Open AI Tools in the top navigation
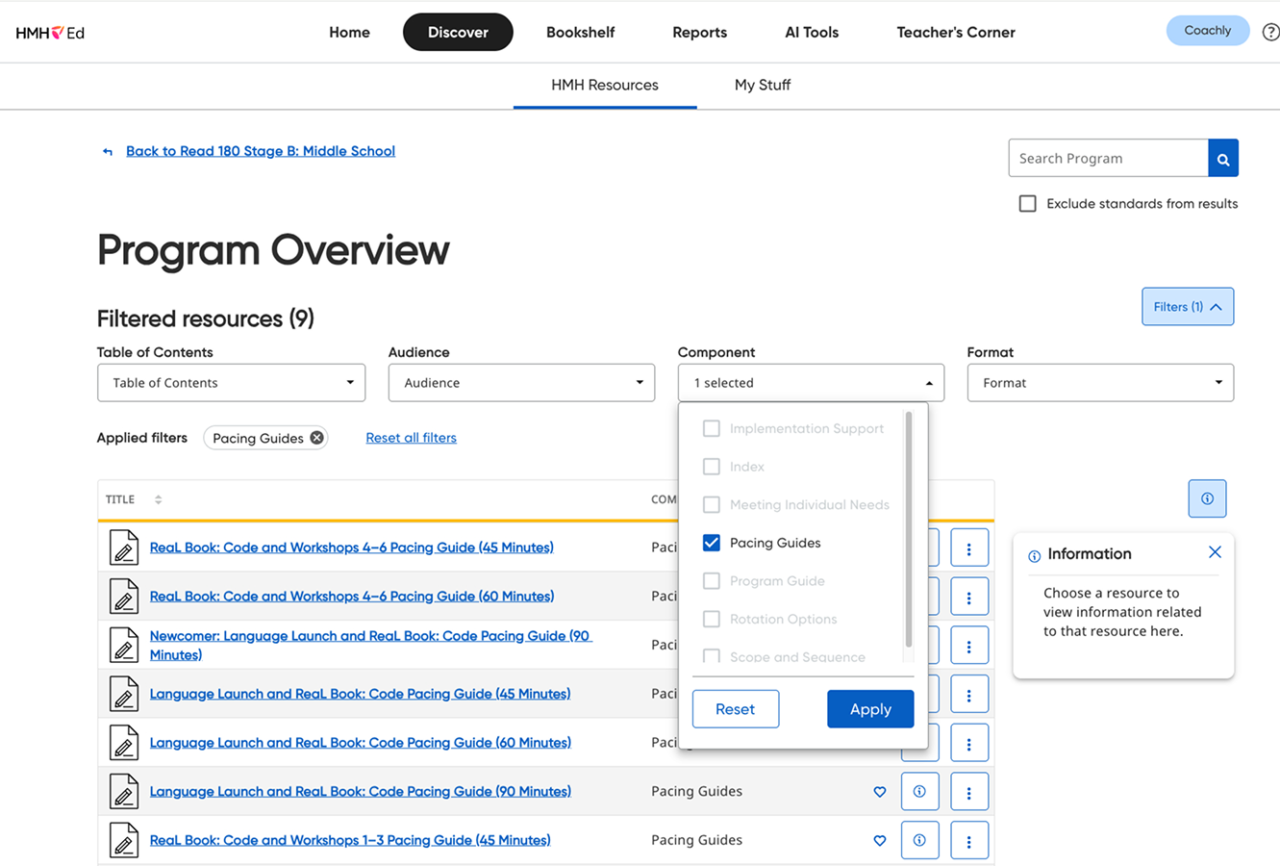This screenshot has height=866, width=1280. pos(812,32)
